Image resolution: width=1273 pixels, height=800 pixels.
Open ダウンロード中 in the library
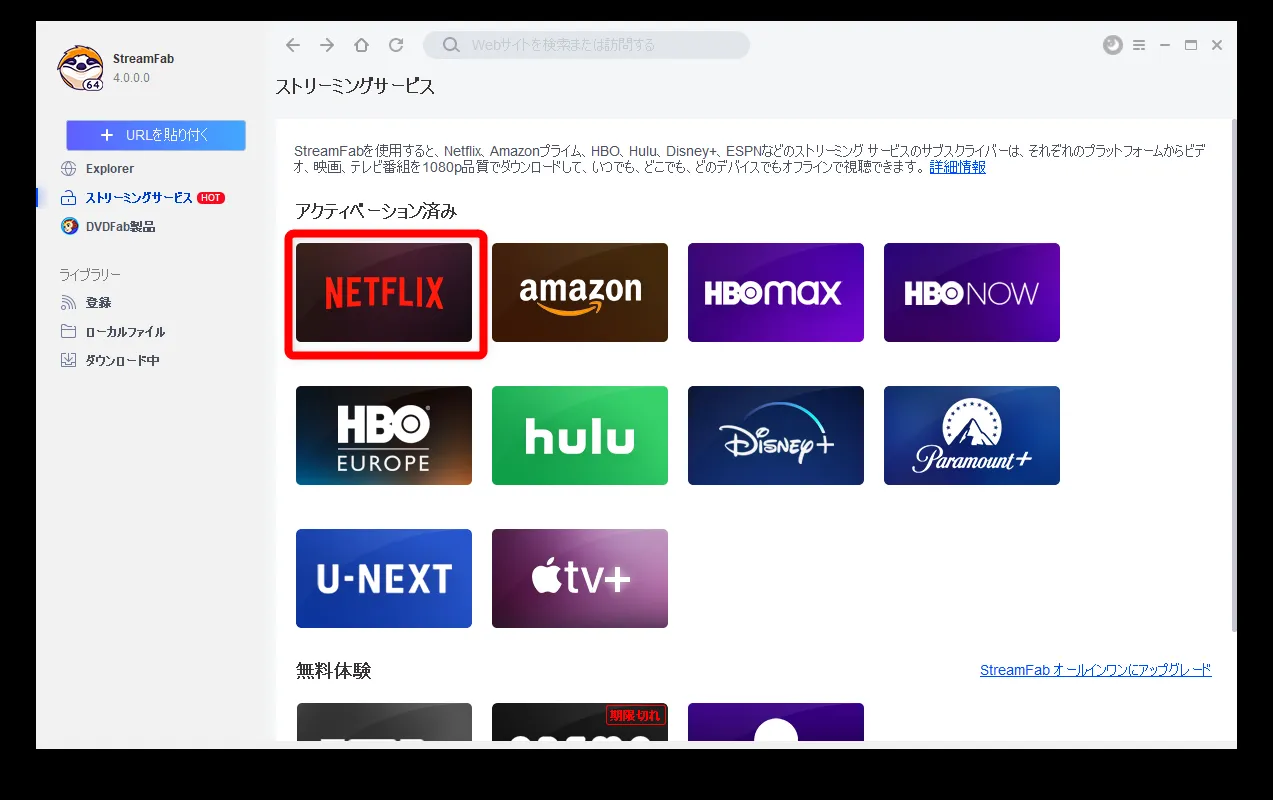122,360
